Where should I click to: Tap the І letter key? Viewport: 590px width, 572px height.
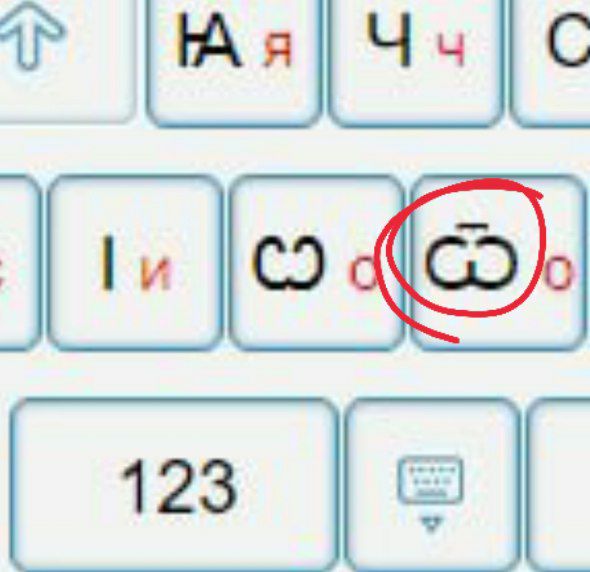(x=135, y=263)
